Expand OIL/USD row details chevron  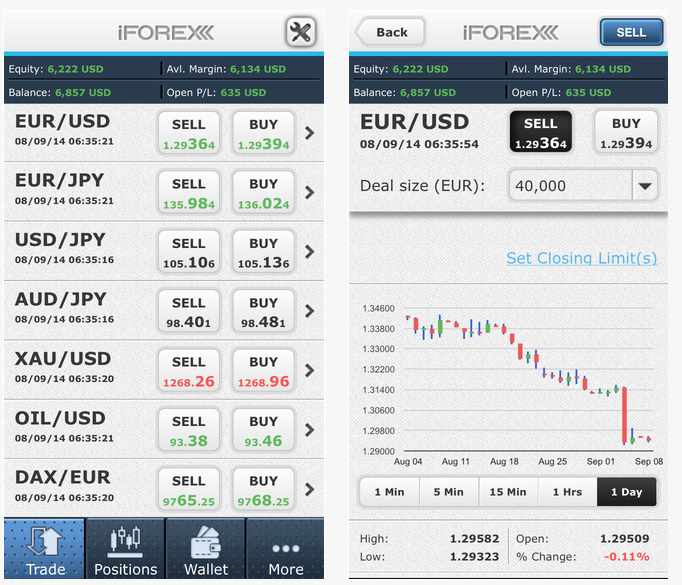pos(309,430)
